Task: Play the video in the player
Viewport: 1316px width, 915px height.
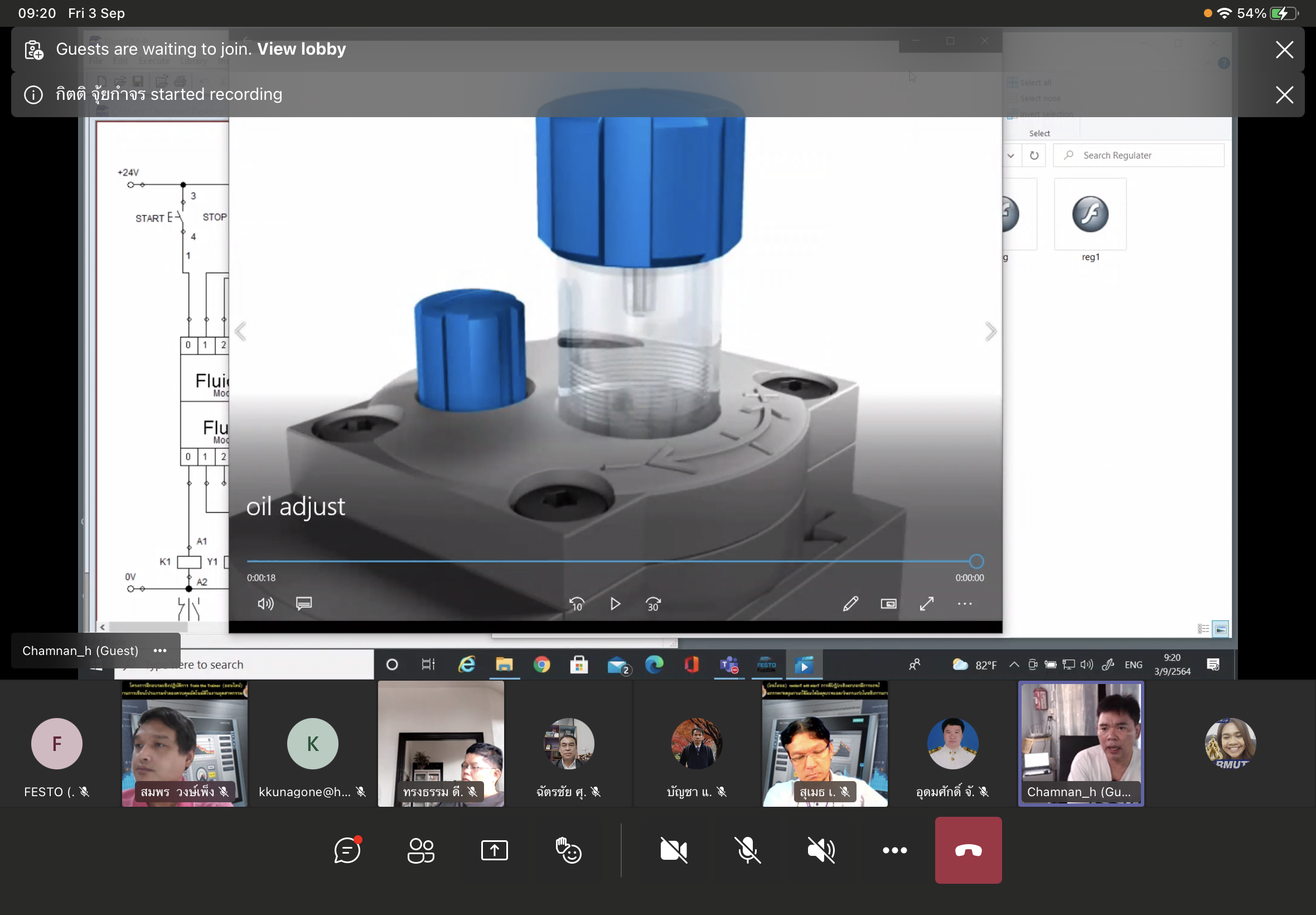Action: (x=615, y=604)
